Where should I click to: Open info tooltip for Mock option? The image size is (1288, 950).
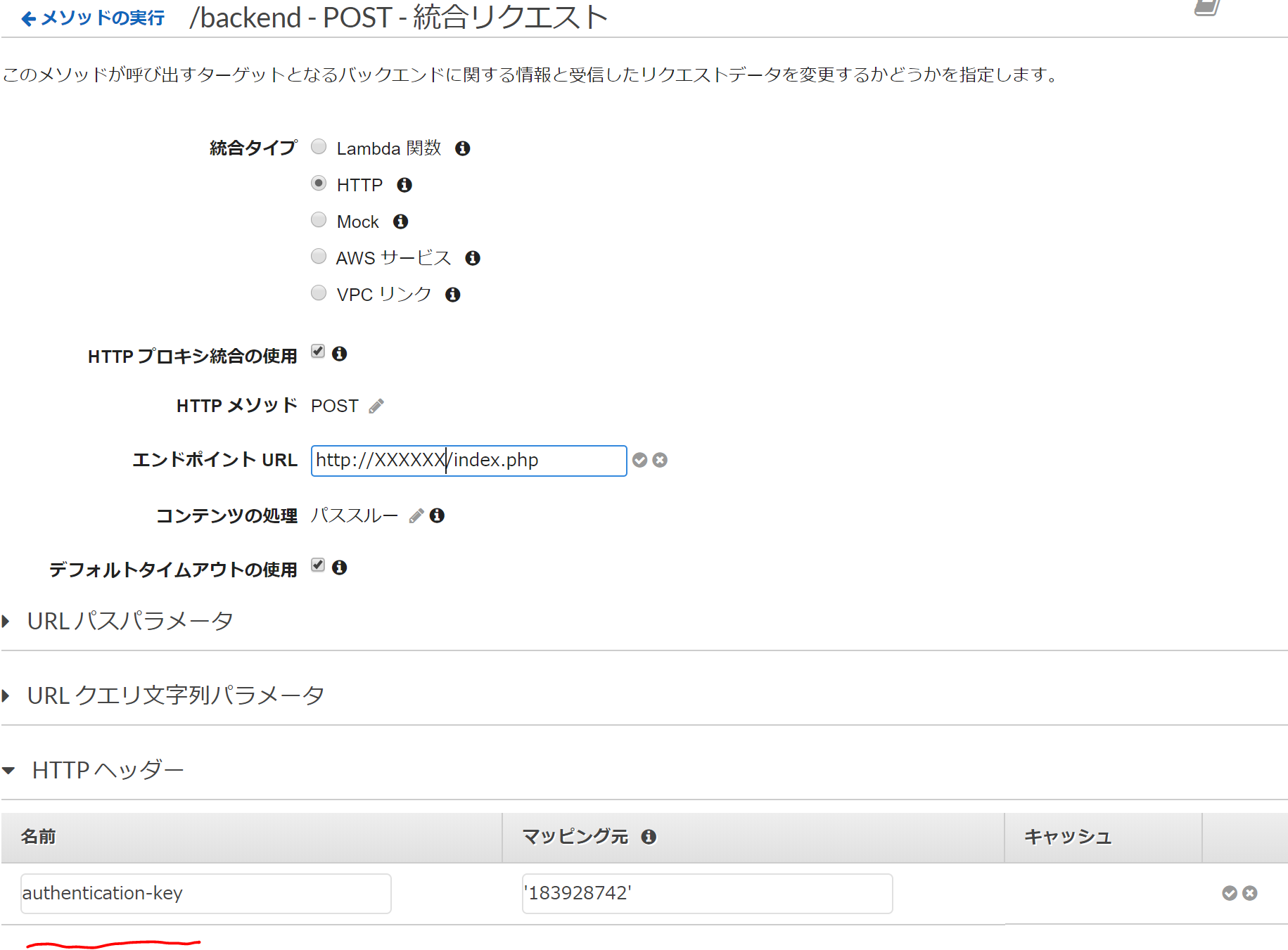tap(401, 222)
